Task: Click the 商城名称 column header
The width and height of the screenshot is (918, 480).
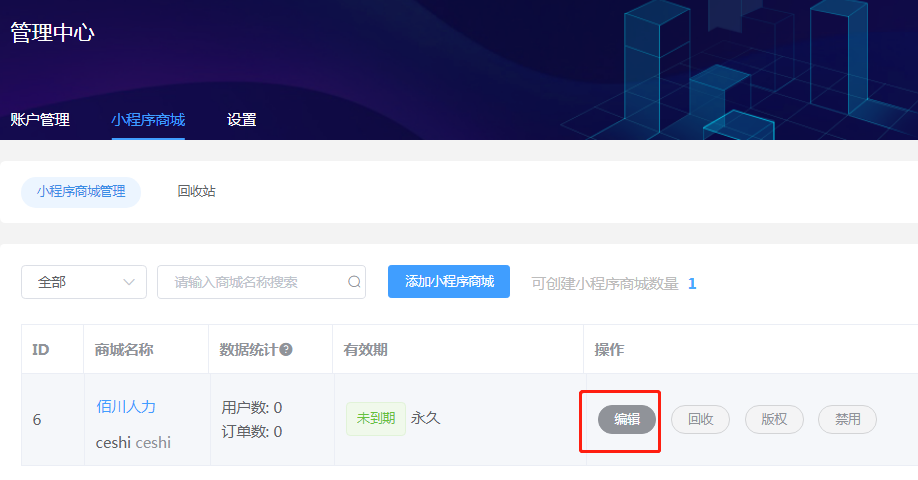Action: [124, 350]
